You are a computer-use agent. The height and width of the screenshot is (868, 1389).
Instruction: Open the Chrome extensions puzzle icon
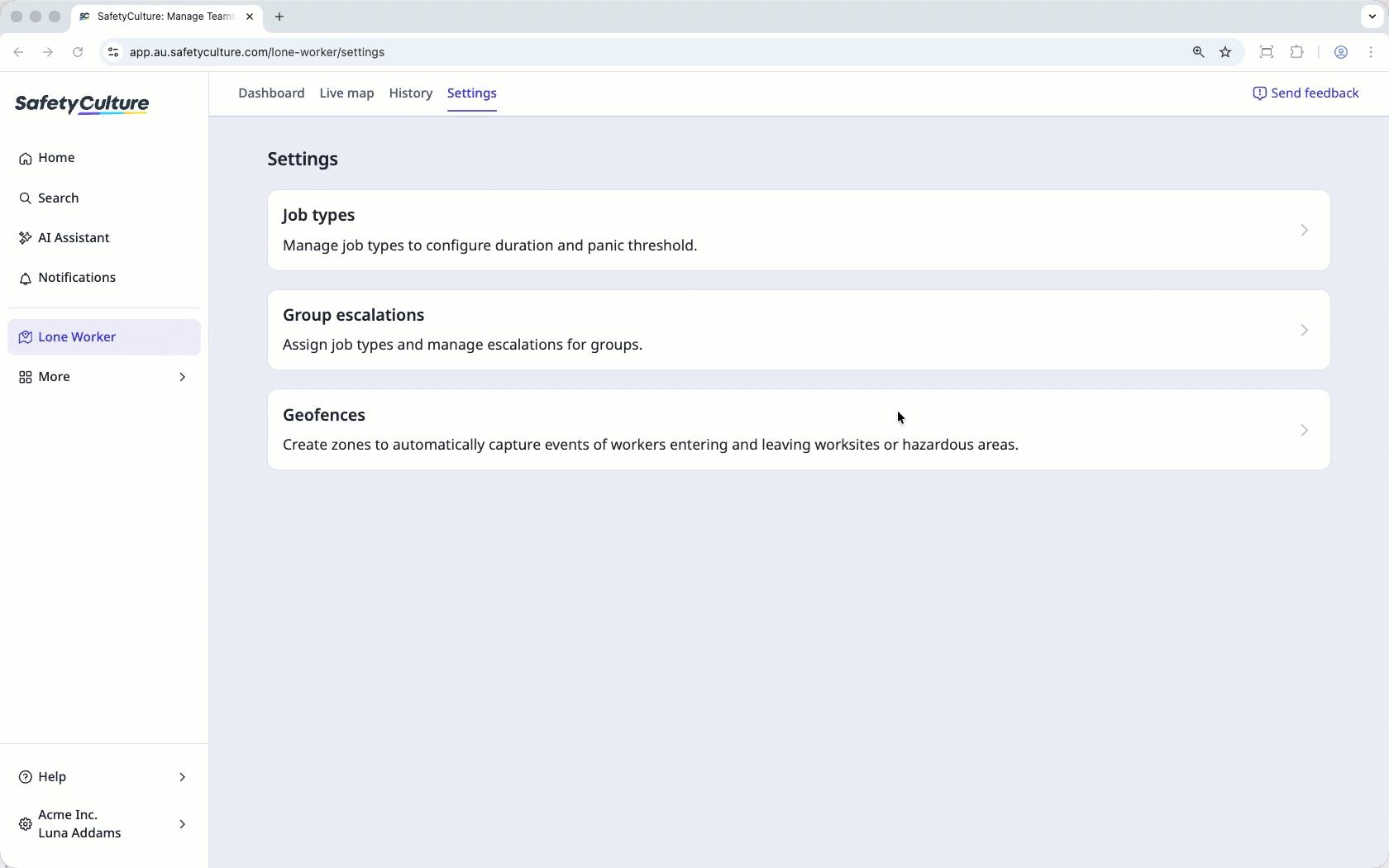(1297, 52)
